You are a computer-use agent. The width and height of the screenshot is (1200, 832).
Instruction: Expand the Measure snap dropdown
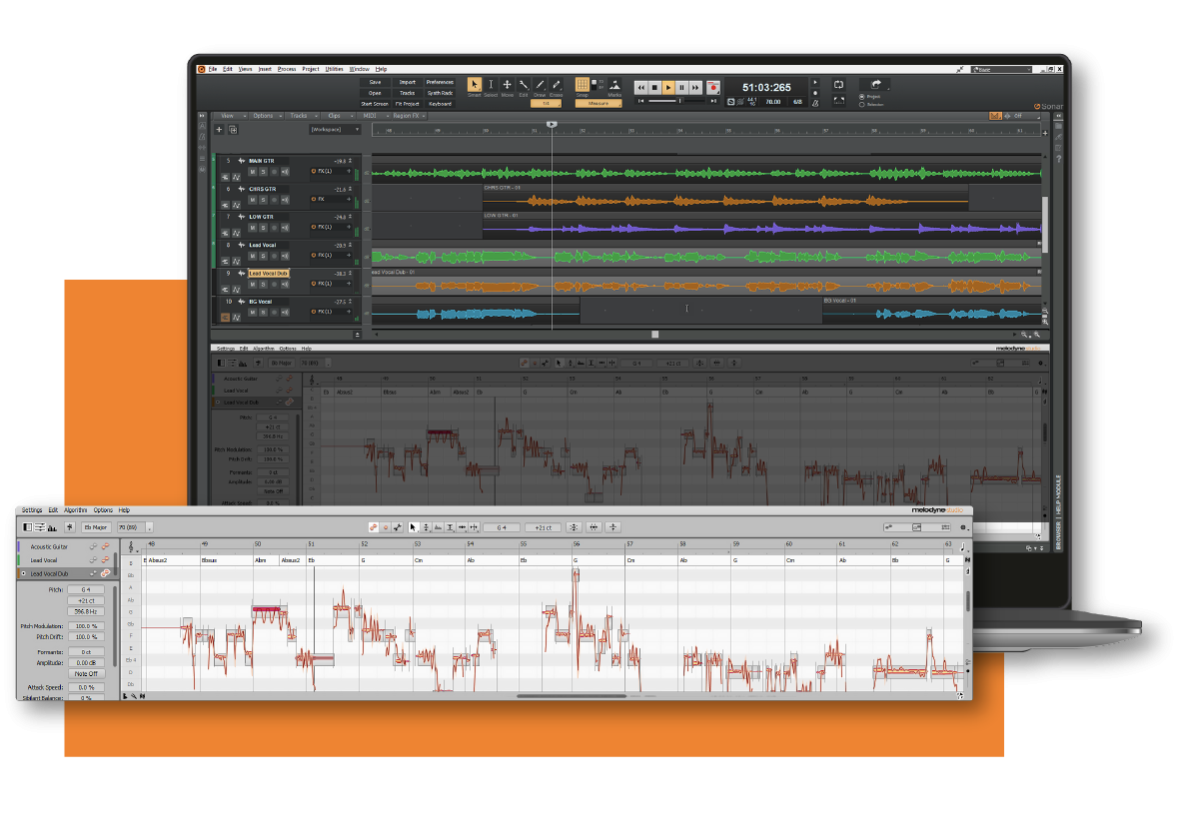click(598, 103)
